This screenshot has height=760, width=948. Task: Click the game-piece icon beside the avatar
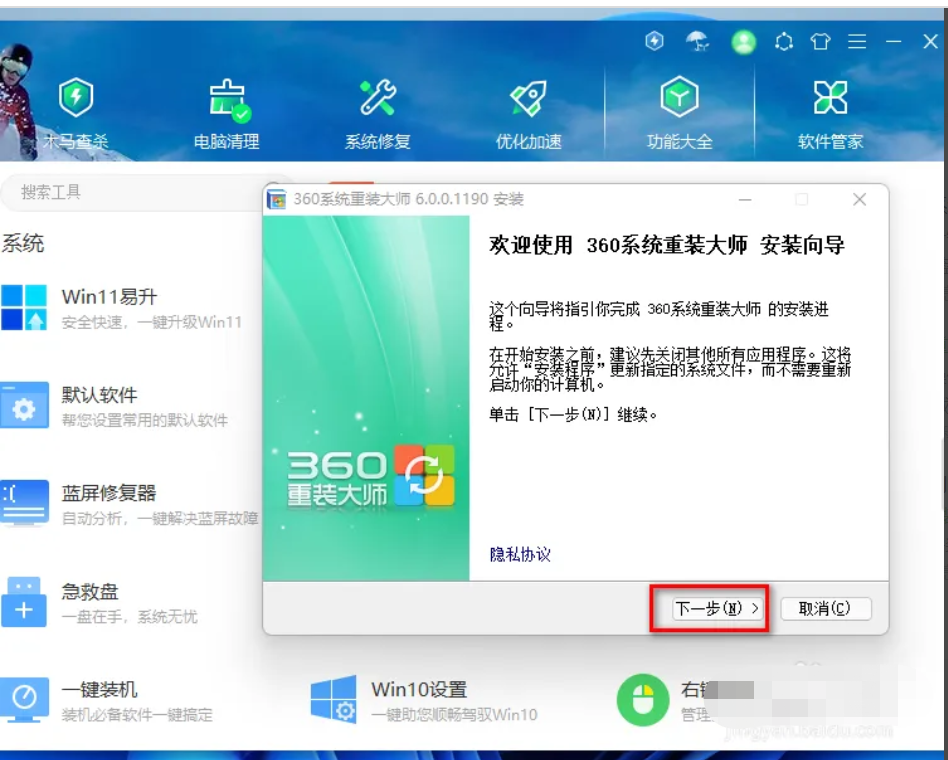pos(784,42)
